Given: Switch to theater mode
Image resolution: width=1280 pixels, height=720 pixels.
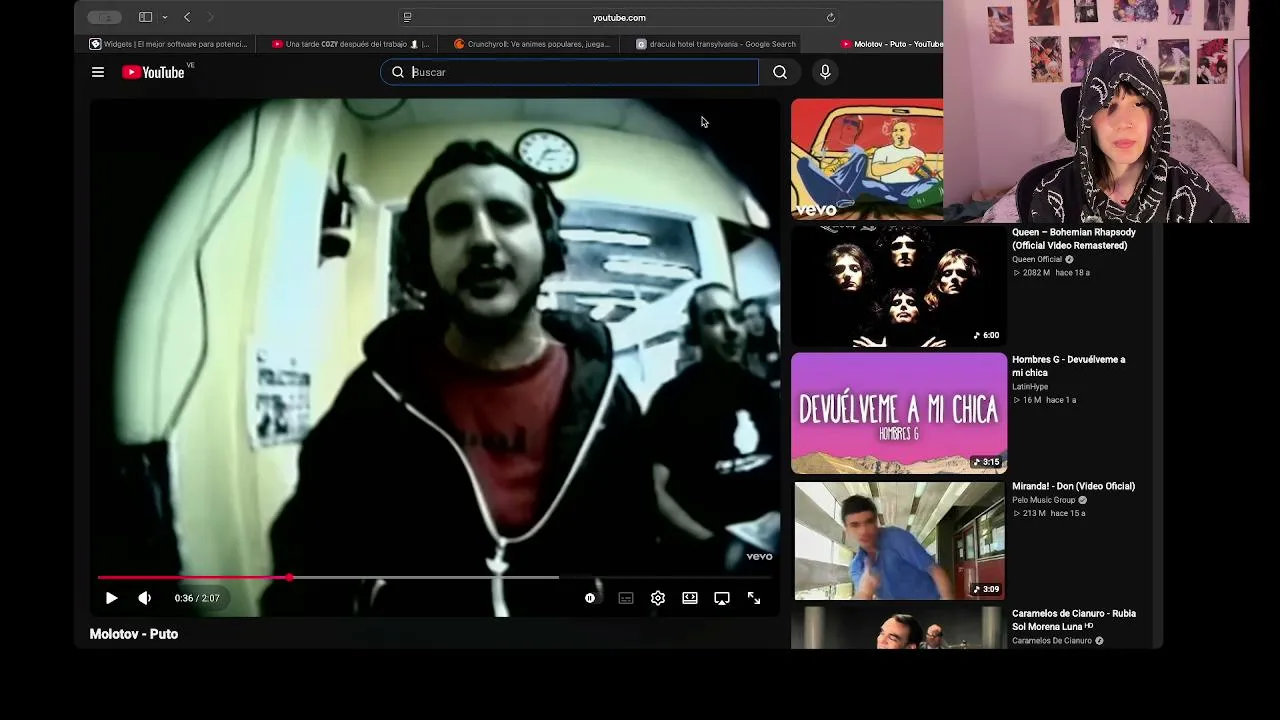Looking at the screenshot, I should (x=690, y=598).
